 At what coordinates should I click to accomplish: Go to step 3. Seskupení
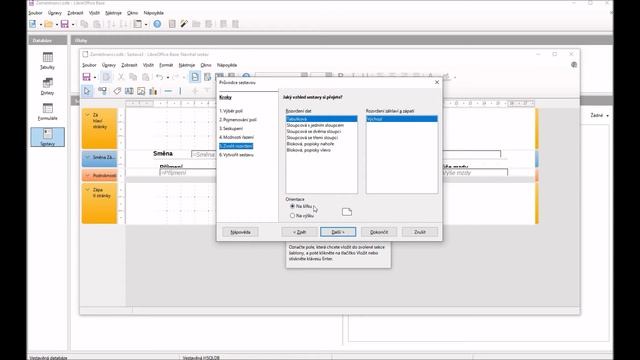[231, 129]
